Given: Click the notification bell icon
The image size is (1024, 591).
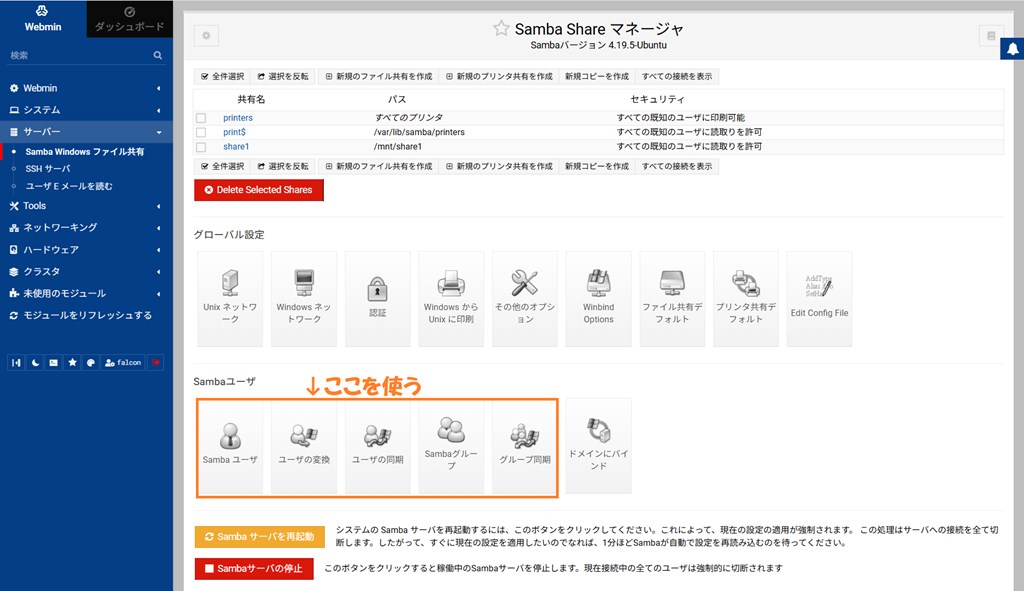Looking at the screenshot, I should coord(1012,51).
